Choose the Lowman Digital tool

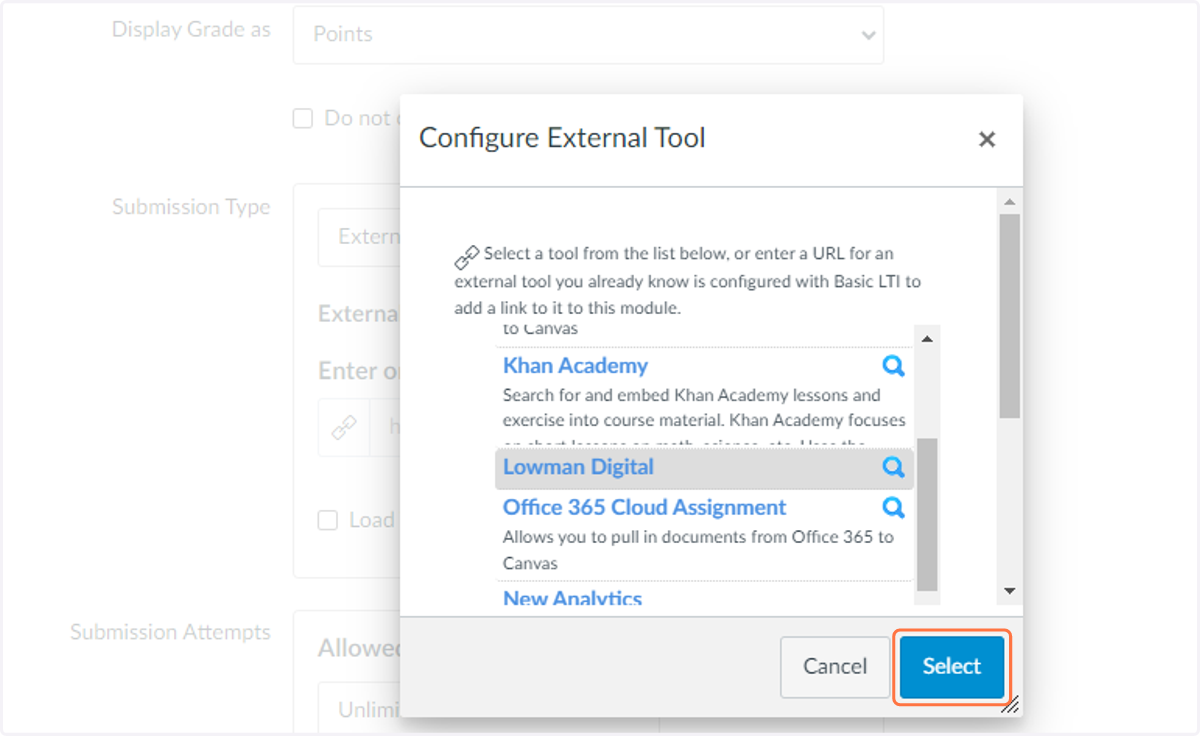578,467
